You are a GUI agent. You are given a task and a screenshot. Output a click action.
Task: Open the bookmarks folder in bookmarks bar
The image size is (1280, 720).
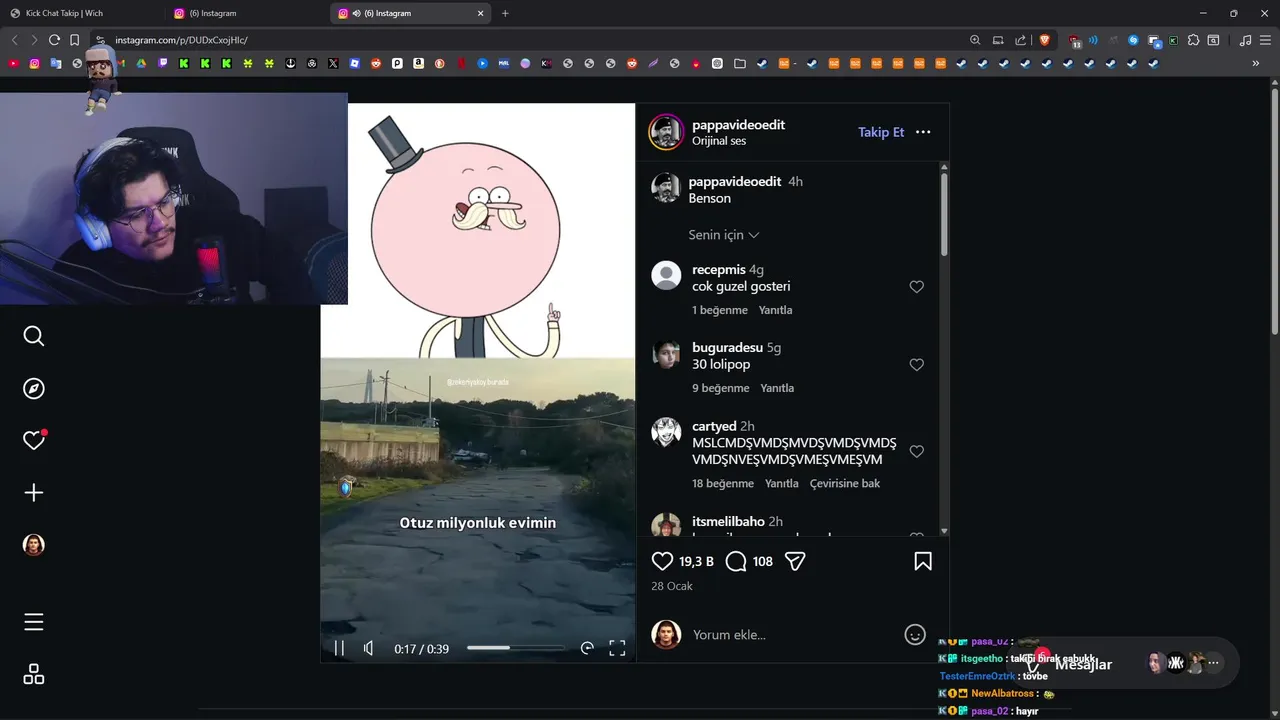pyautogui.click(x=740, y=63)
